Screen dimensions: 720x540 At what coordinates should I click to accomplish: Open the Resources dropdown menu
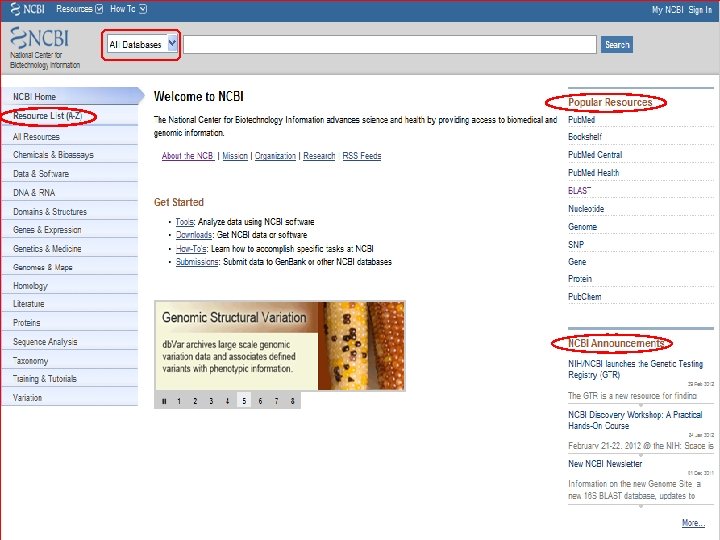(x=79, y=9)
